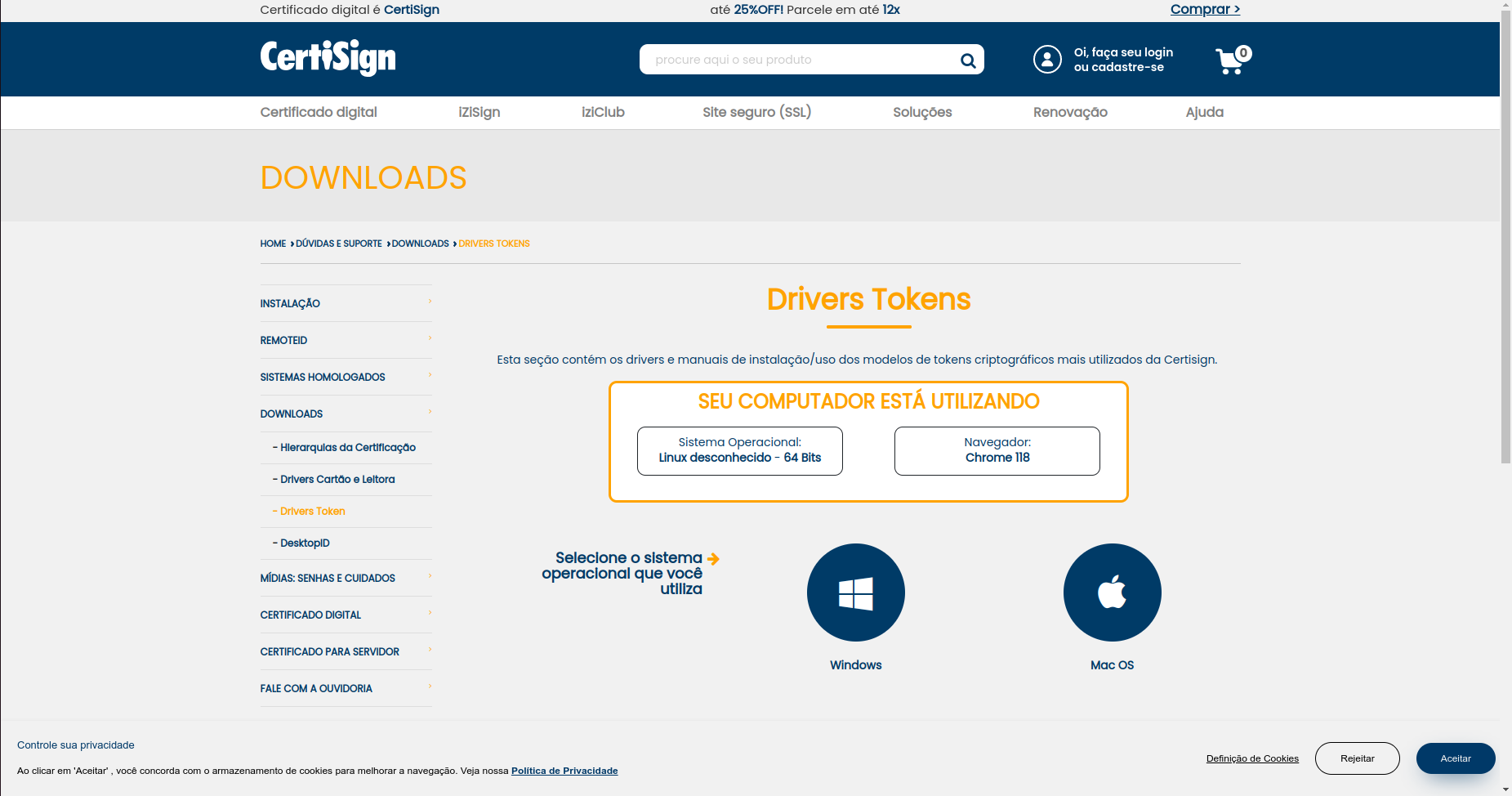Click the scrollbar down arrow
The height and width of the screenshot is (796, 1512).
(1505, 789)
